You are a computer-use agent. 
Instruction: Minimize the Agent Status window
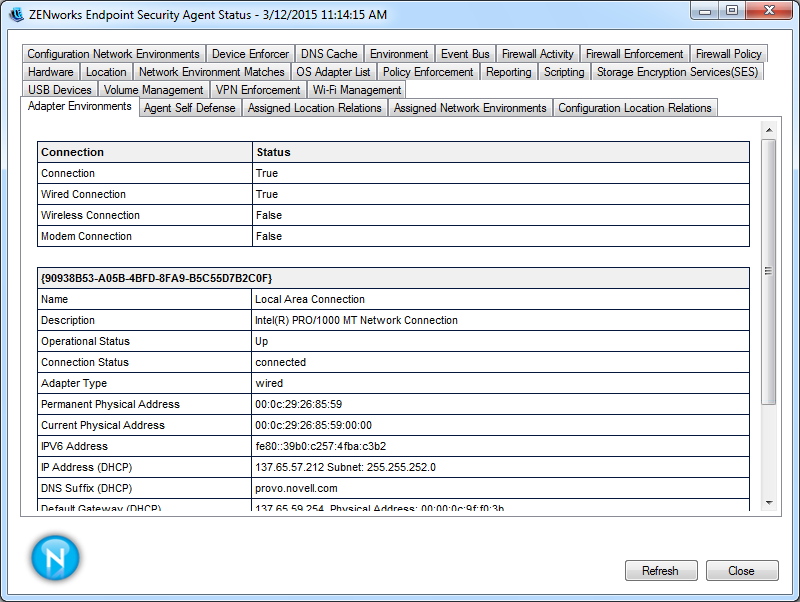pos(705,11)
